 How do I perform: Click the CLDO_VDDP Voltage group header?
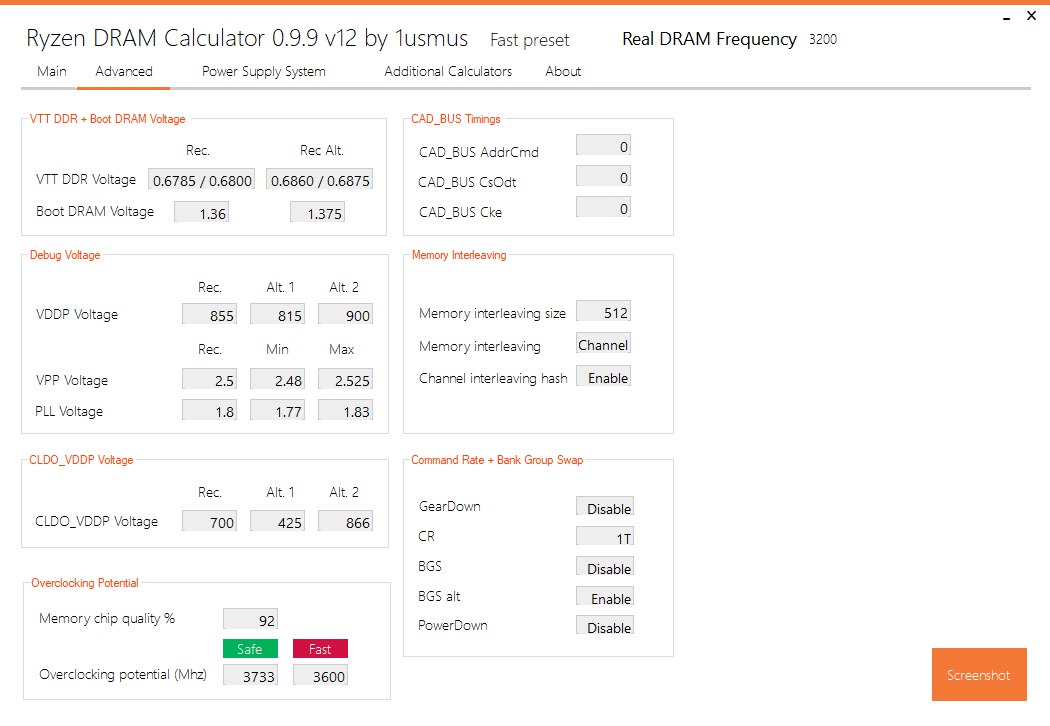tap(81, 460)
